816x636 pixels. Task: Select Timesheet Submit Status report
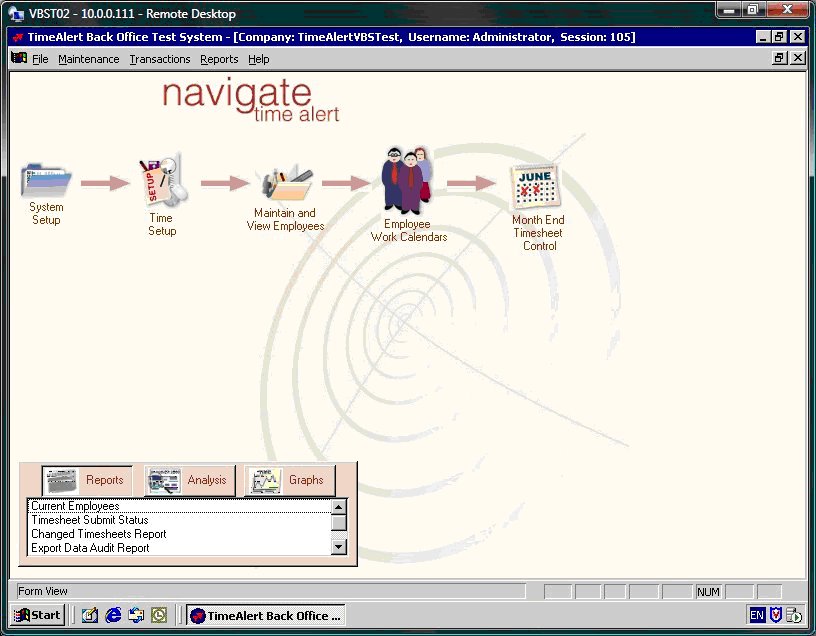coord(180,520)
